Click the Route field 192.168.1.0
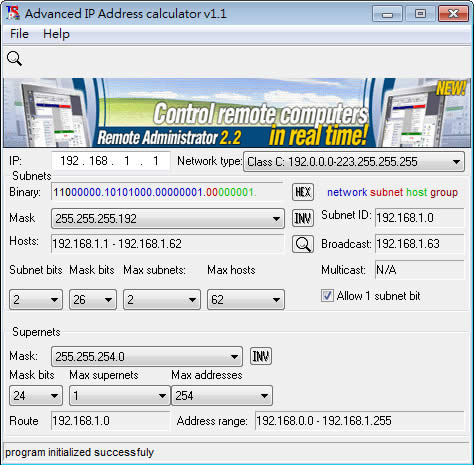 (x=110, y=421)
